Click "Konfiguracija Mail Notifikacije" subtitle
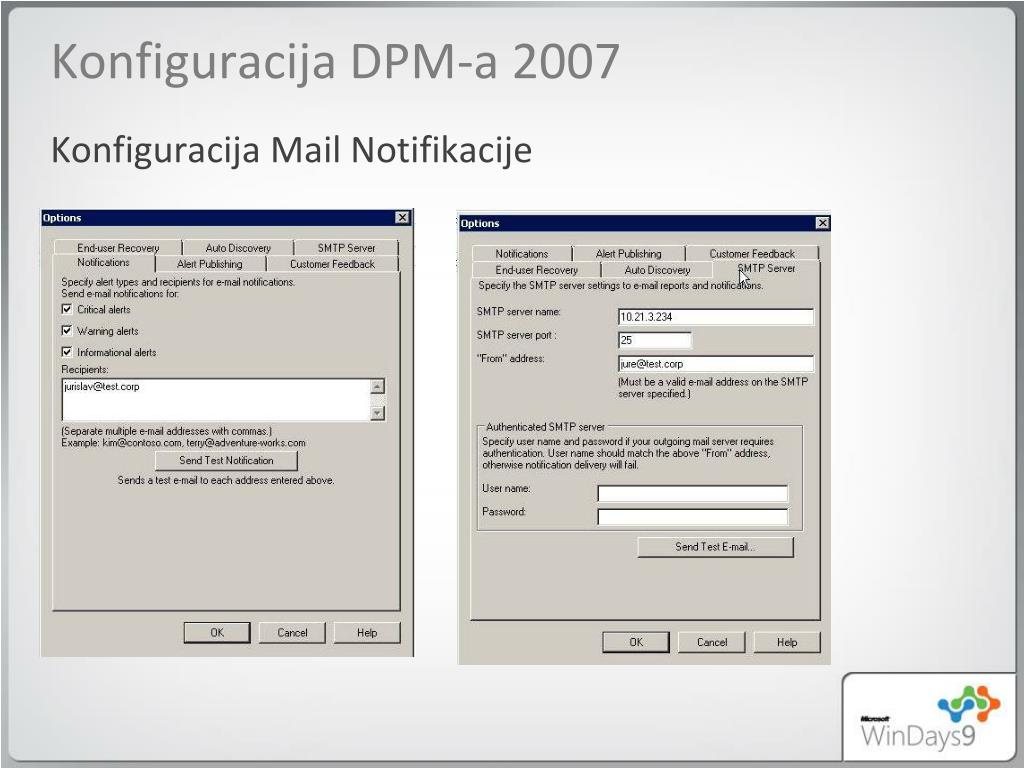The height and width of the screenshot is (768, 1024). pyautogui.click(x=291, y=150)
